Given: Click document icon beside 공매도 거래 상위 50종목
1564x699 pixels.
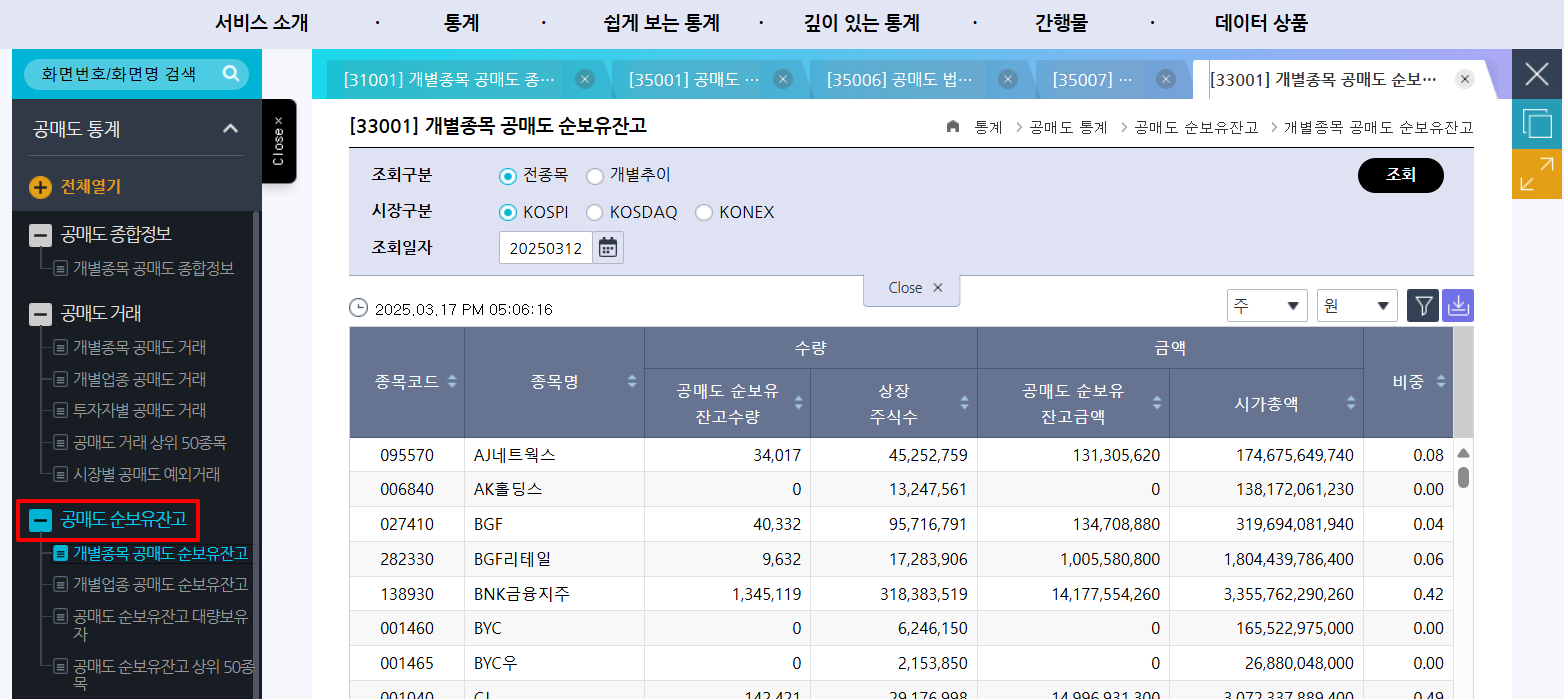Looking at the screenshot, I should click(x=61, y=442).
